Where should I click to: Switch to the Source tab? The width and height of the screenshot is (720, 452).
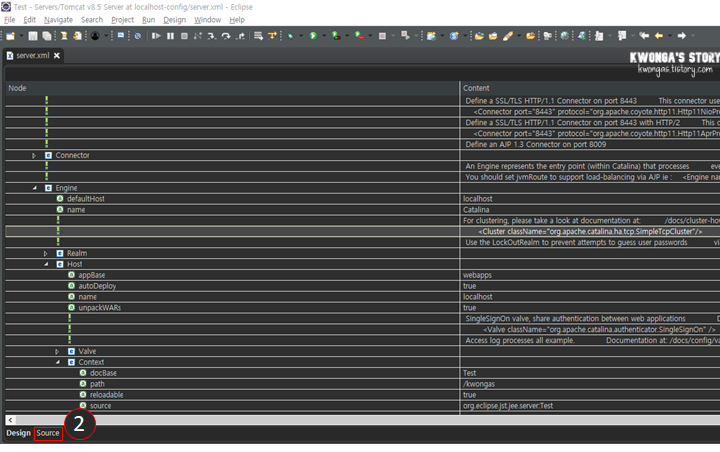[48, 433]
